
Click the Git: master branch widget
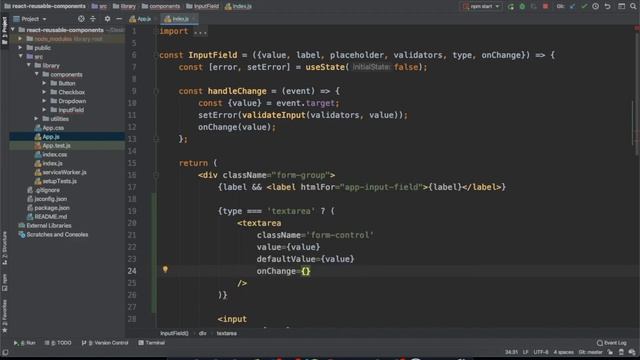[590, 352]
